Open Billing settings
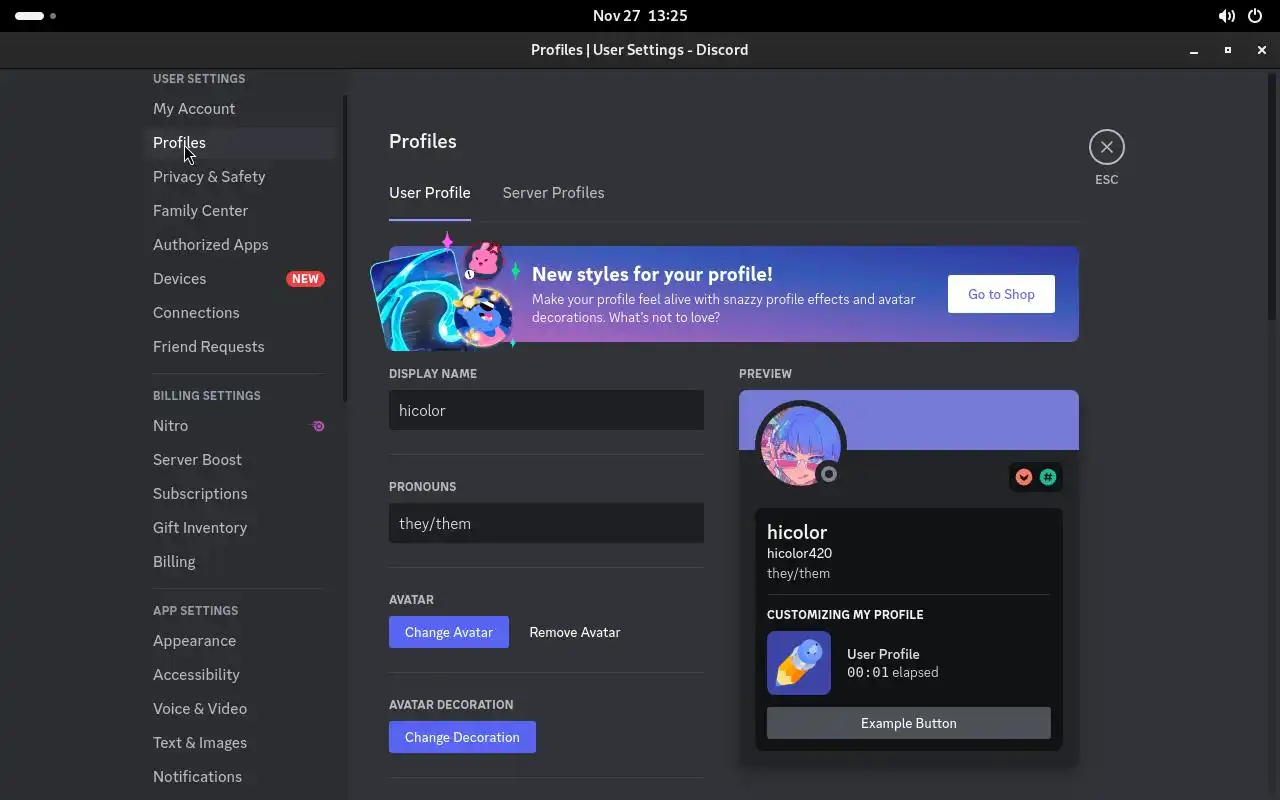1280x800 pixels. (238, 562)
